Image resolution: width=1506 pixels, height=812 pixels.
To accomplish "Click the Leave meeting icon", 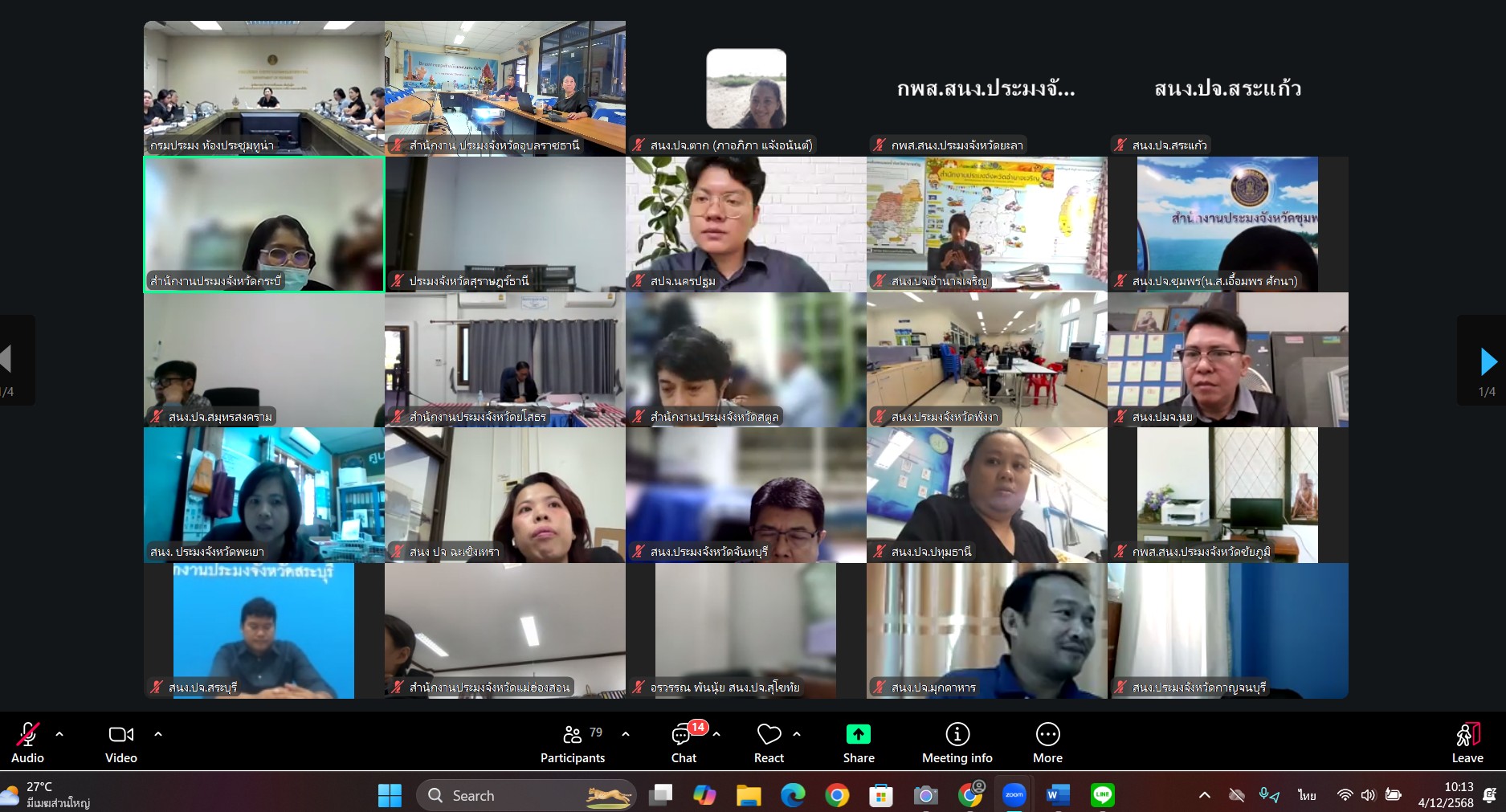I will pos(1467,735).
